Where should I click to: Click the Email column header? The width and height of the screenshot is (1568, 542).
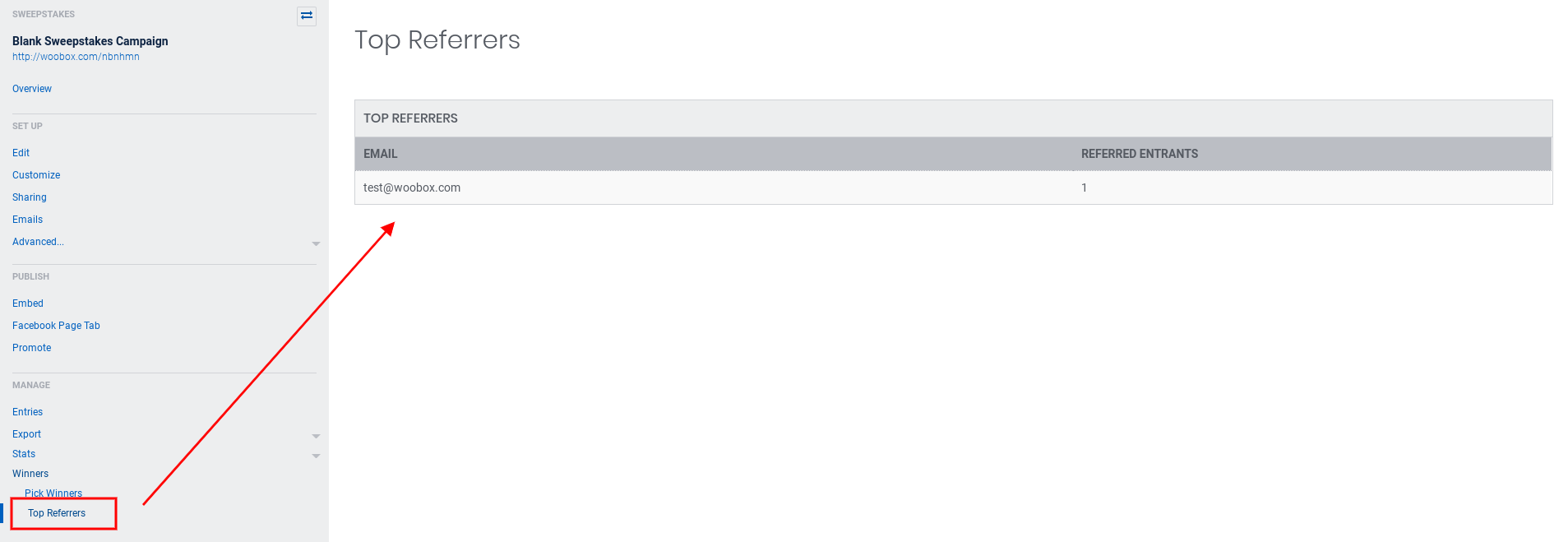pyautogui.click(x=381, y=154)
